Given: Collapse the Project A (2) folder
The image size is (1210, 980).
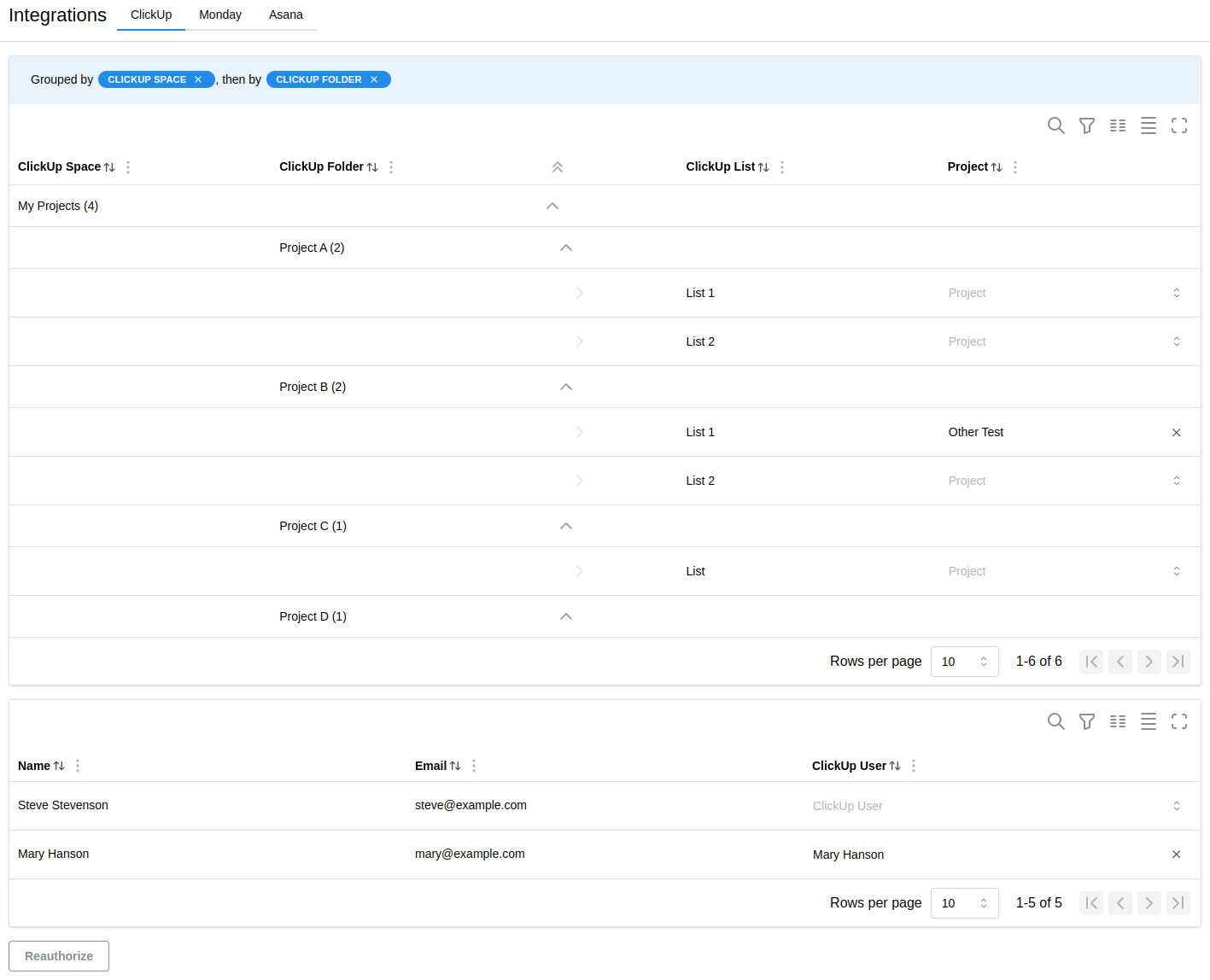Looking at the screenshot, I should 566,248.
